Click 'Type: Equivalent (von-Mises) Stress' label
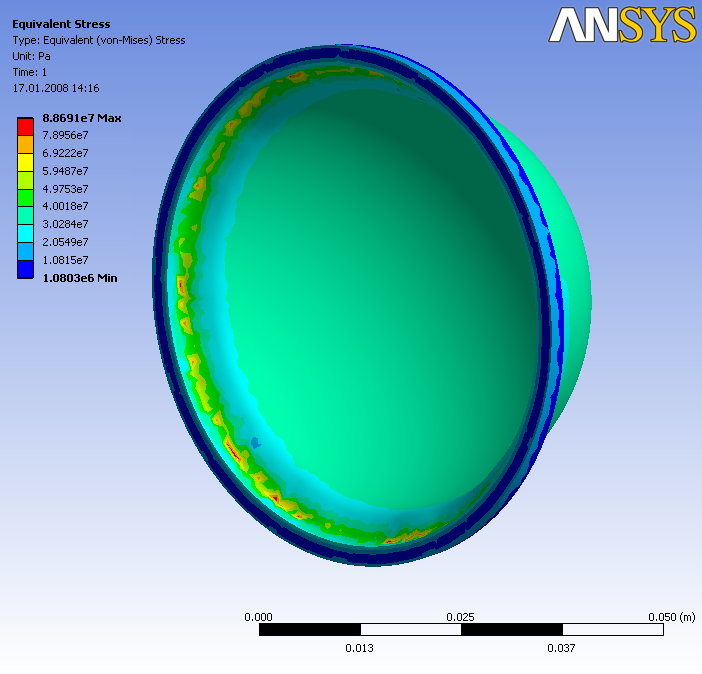This screenshot has width=702, height=674. click(x=99, y=40)
